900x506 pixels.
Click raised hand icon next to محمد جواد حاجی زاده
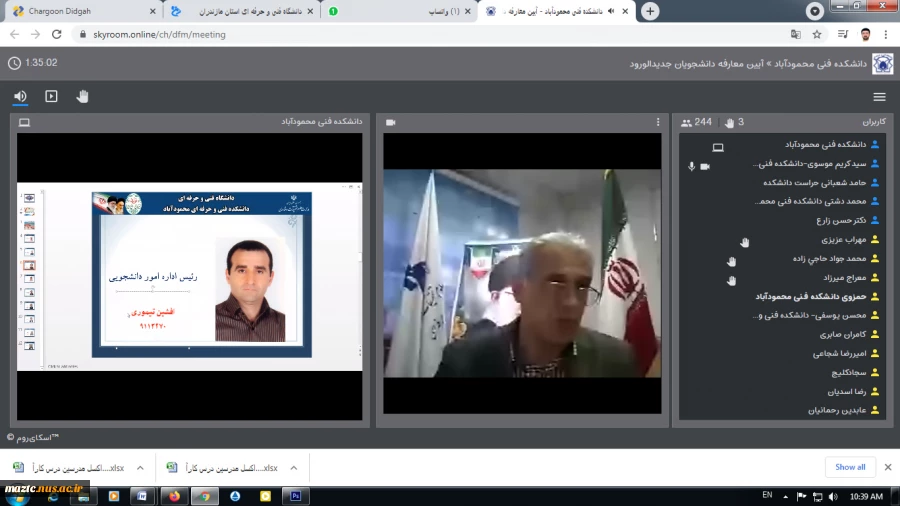[x=731, y=262]
